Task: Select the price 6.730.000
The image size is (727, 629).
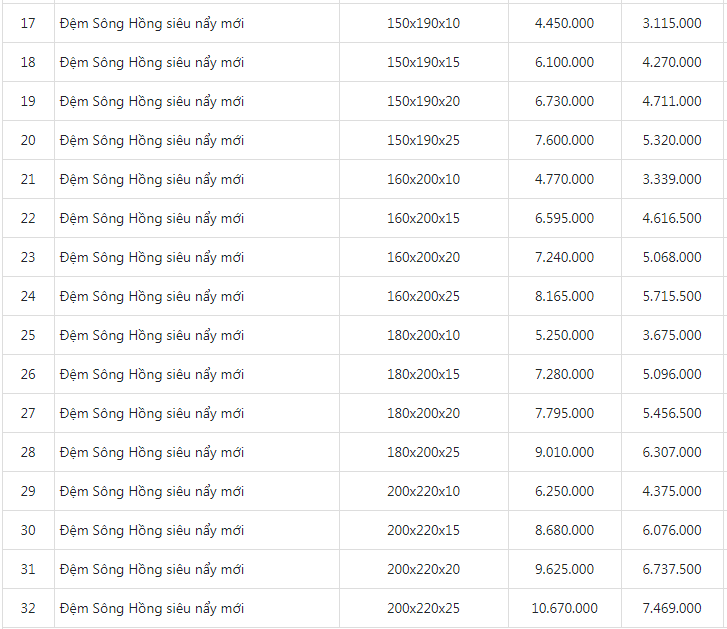Action: click(x=564, y=101)
